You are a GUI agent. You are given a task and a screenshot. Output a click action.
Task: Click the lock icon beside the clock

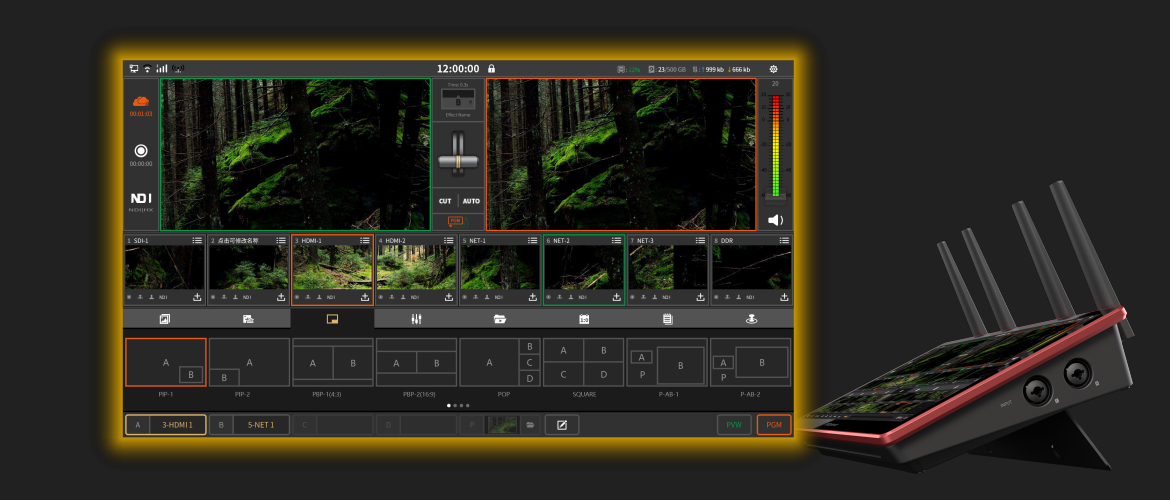point(491,69)
